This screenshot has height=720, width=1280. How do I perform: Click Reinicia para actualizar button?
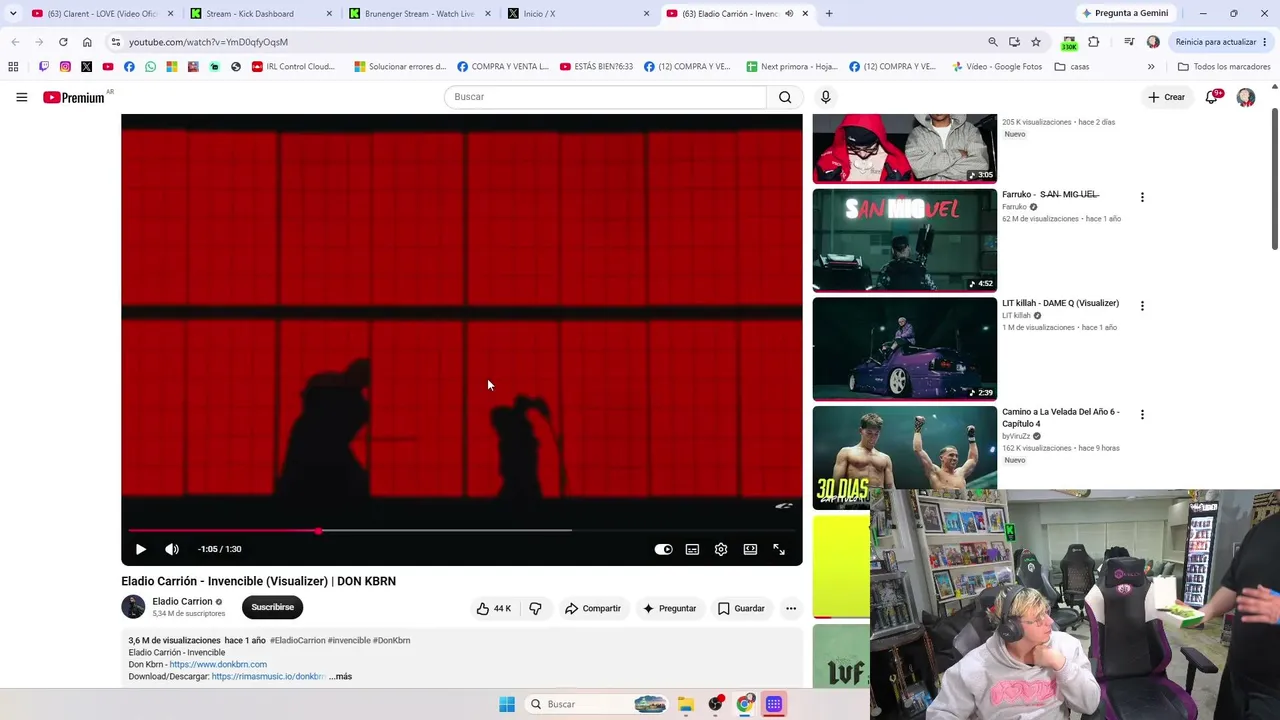click(x=1222, y=42)
